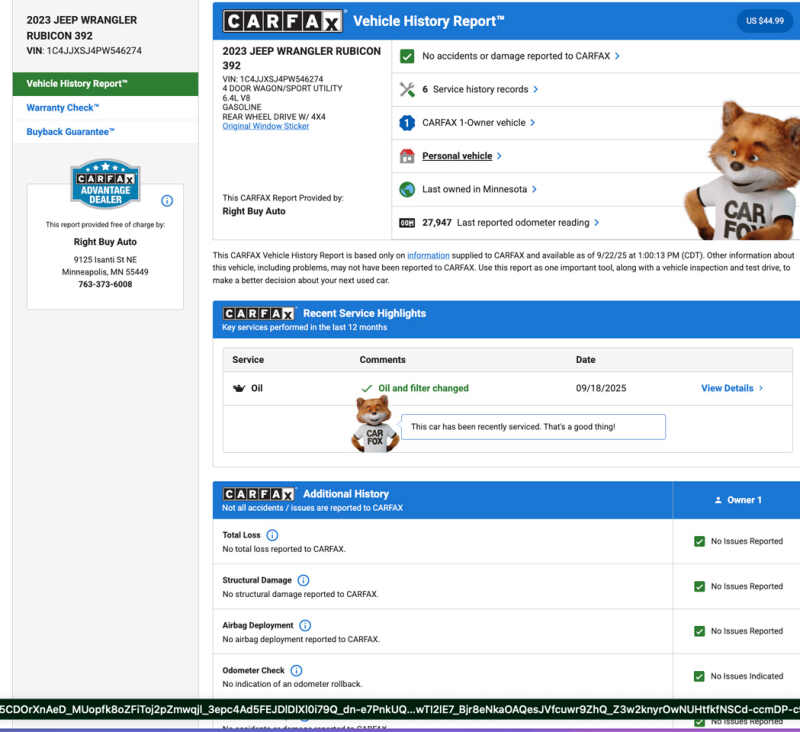Click the wrench service history icon
Viewport: 800px width, 732px height.
tap(407, 89)
